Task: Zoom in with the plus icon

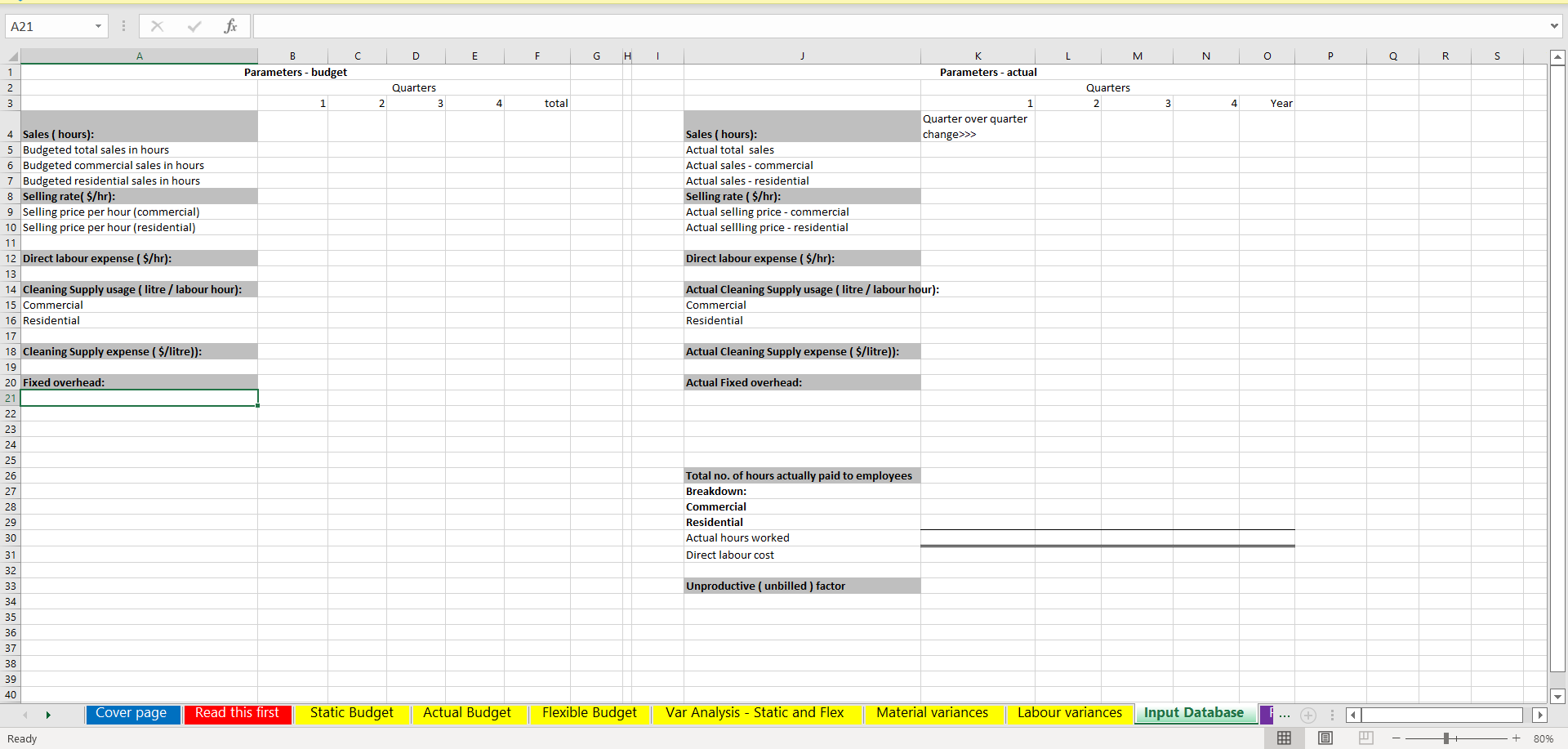Action: tap(1517, 738)
